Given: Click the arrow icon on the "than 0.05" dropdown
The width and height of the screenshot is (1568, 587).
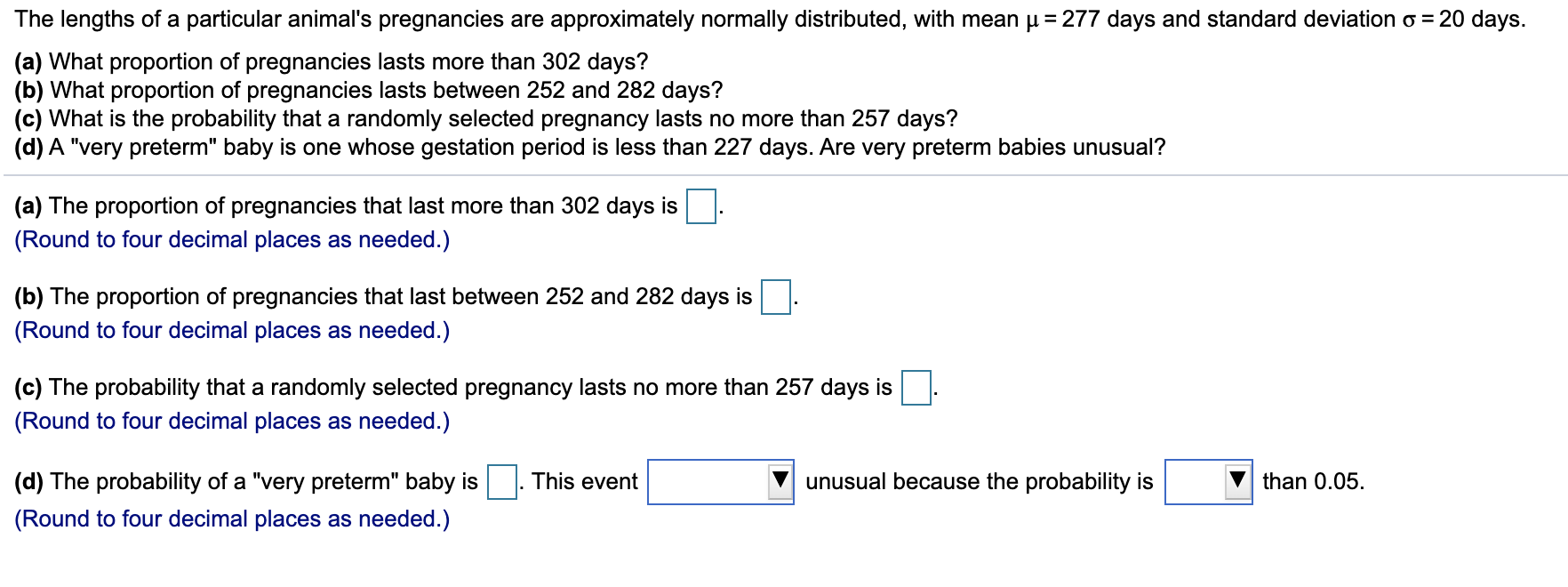Looking at the screenshot, I should pos(1239,481).
